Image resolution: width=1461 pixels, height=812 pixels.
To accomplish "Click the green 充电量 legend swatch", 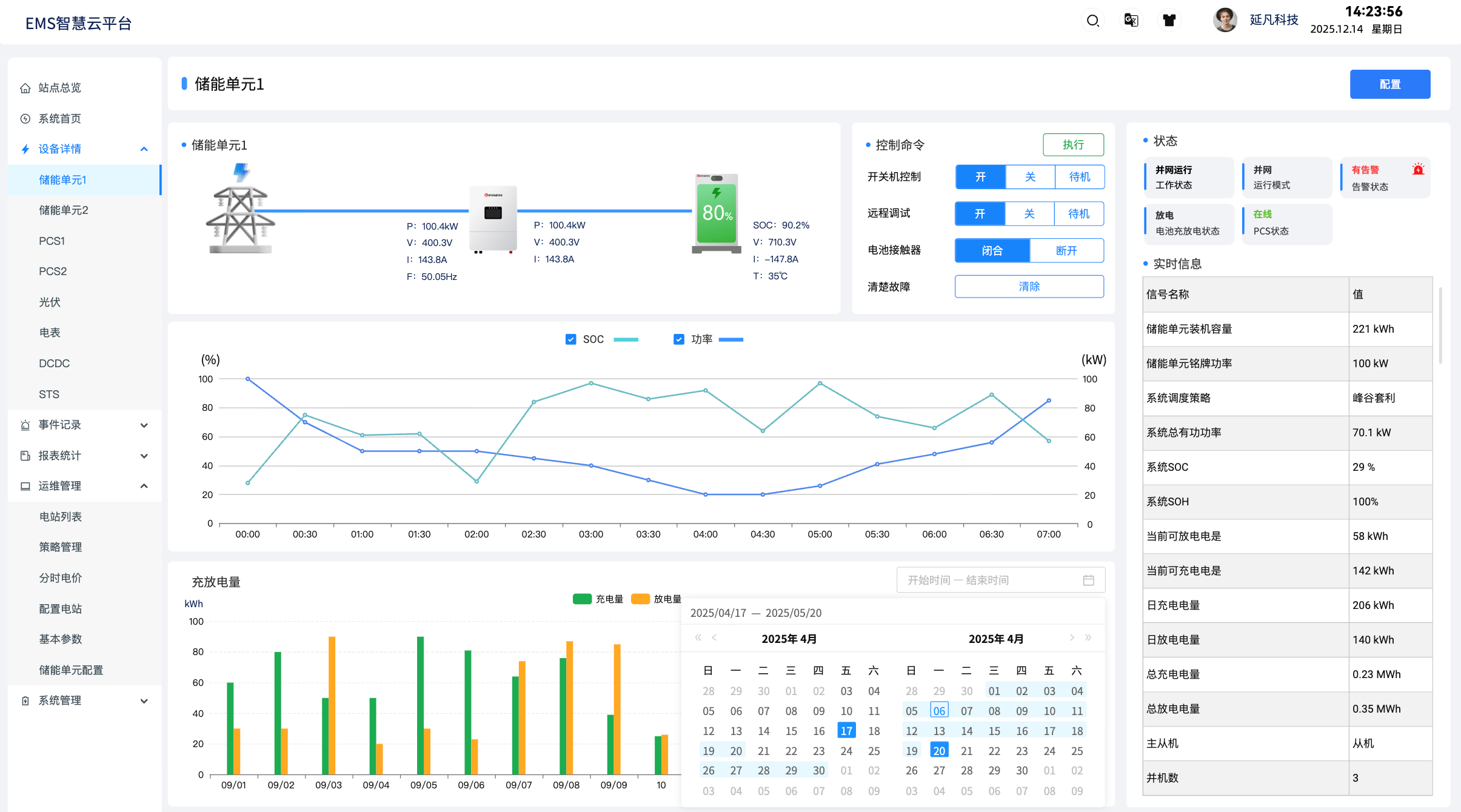I will [582, 599].
